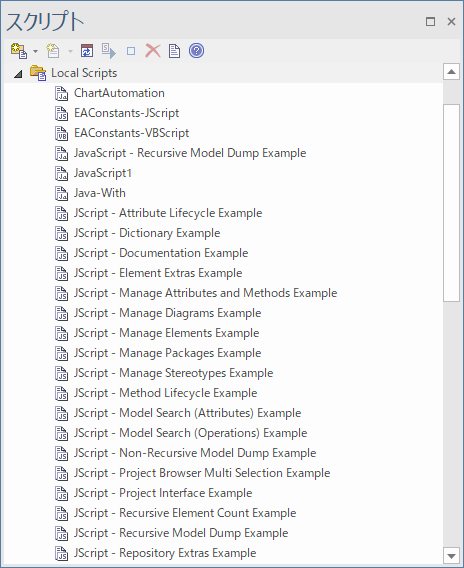The height and width of the screenshot is (568, 464).
Task: Click the New Script toolbar icon
Action: [x=53, y=51]
